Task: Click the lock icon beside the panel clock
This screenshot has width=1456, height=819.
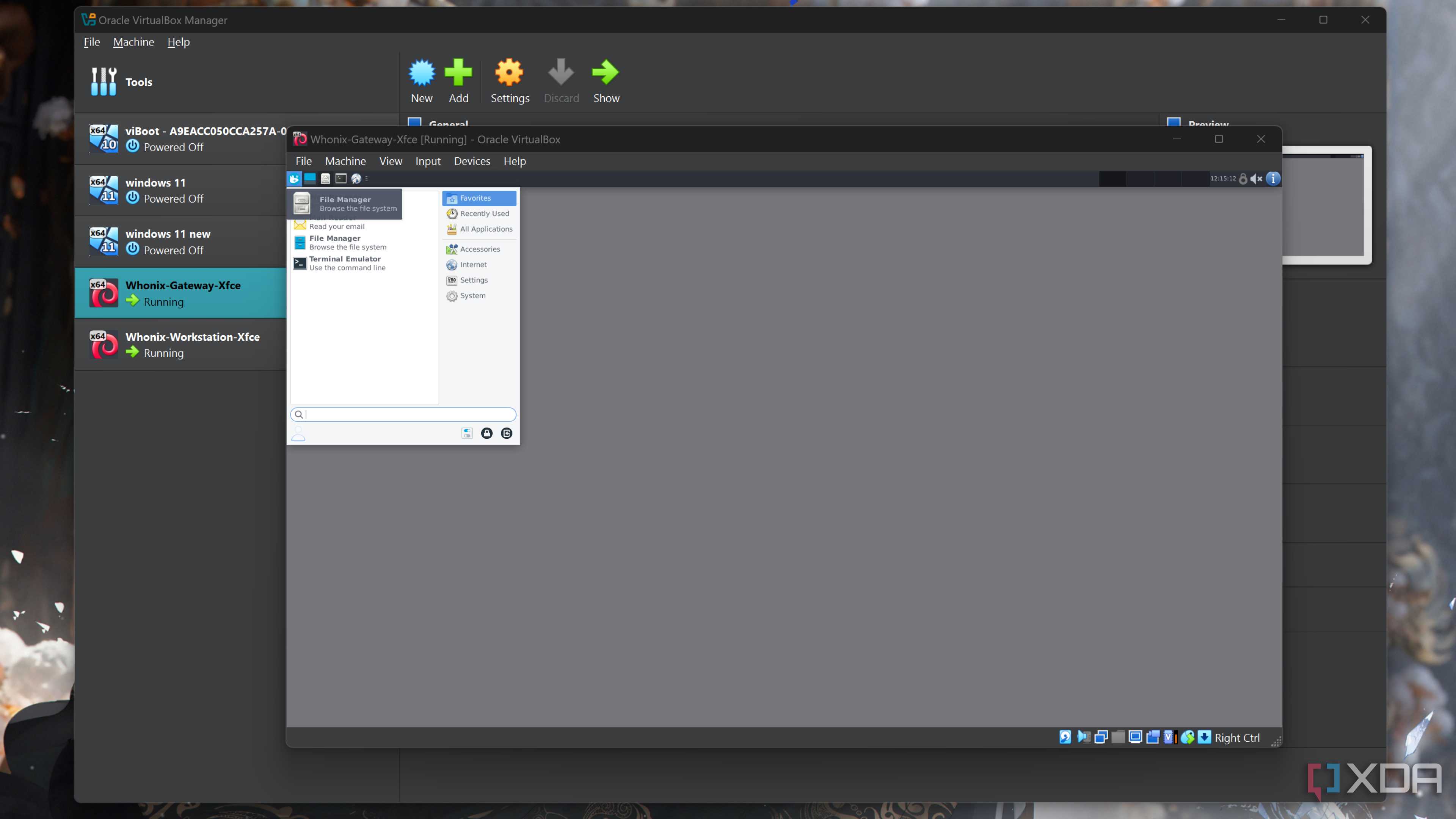Action: [1243, 179]
